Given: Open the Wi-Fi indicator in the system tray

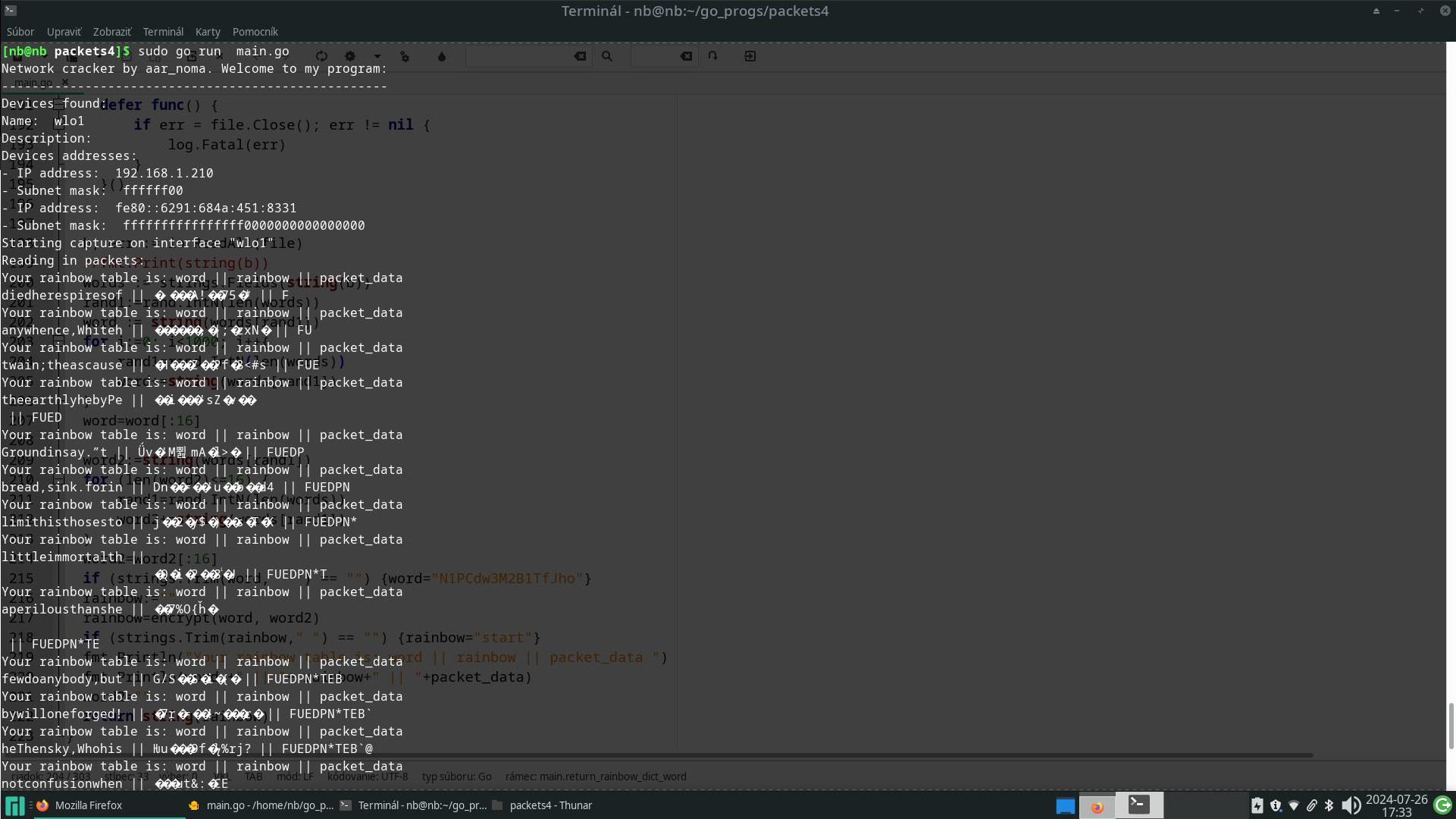Looking at the screenshot, I should 1295,806.
